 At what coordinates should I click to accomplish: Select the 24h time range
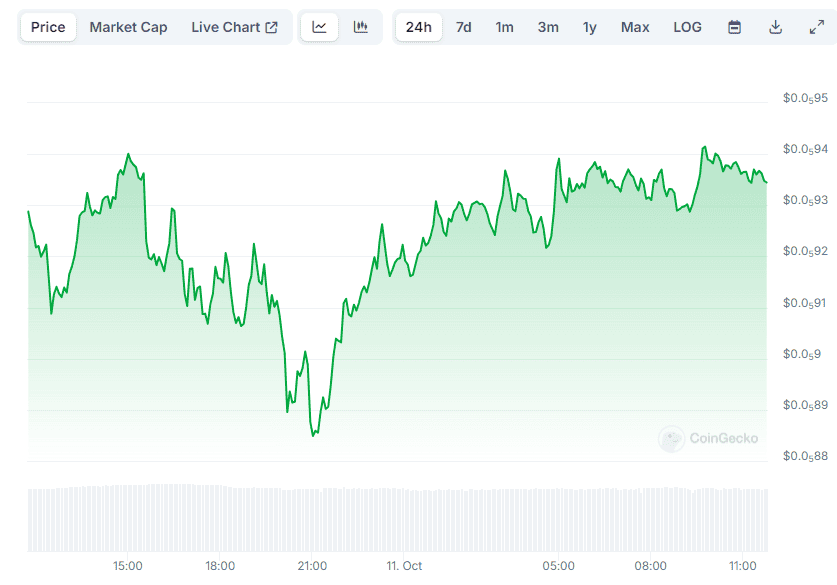[418, 27]
